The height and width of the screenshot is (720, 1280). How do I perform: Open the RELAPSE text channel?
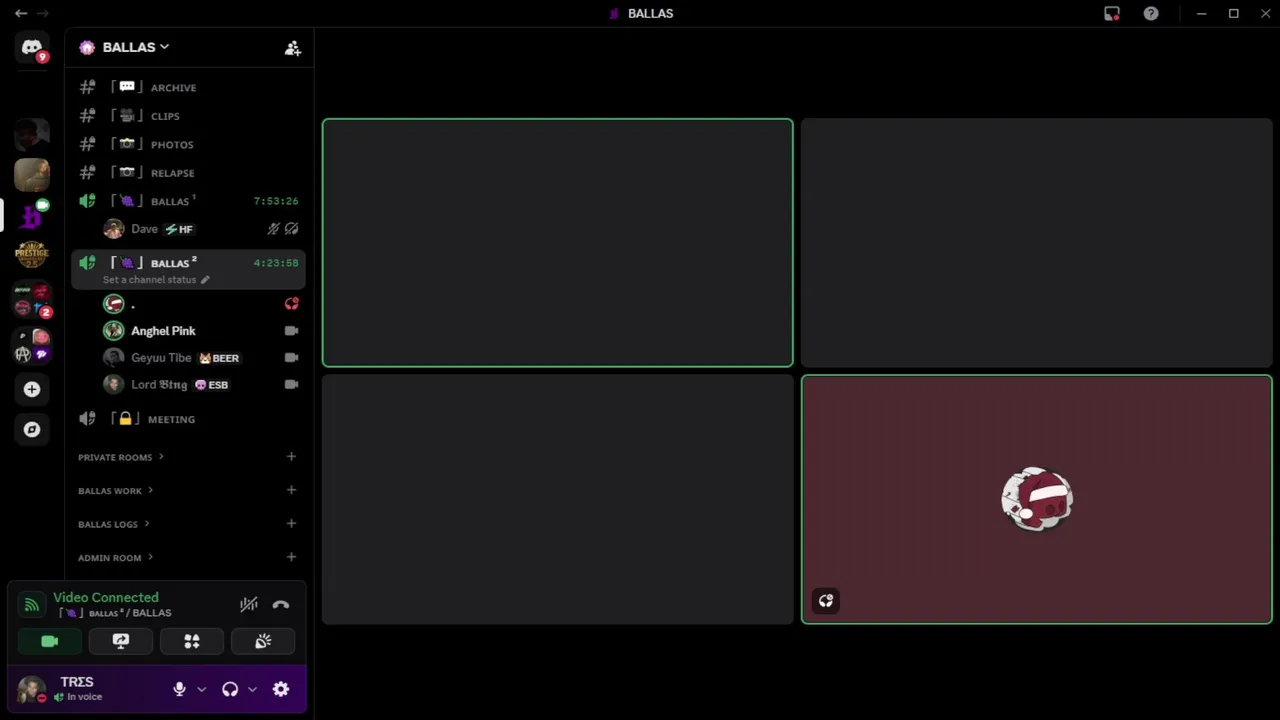tap(188, 173)
